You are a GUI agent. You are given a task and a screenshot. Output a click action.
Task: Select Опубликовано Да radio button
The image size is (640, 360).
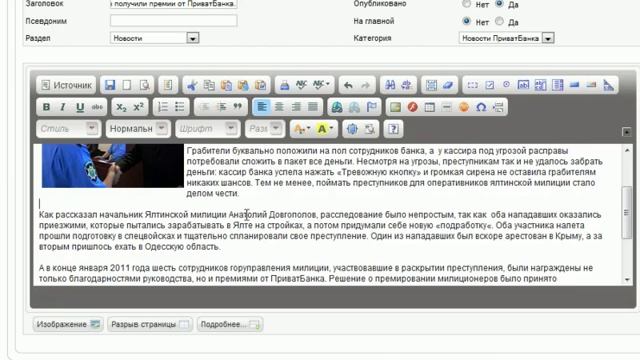coord(499,4)
